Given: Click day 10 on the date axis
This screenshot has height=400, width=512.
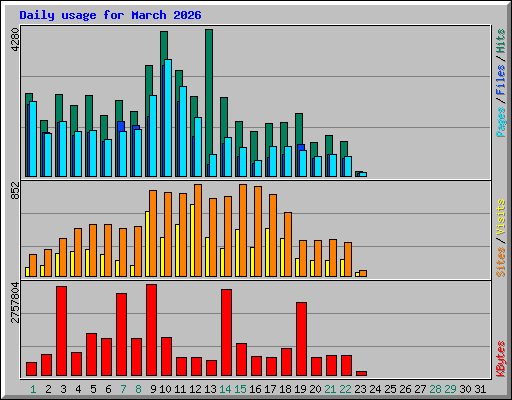Looking at the screenshot, I should [x=165, y=389].
